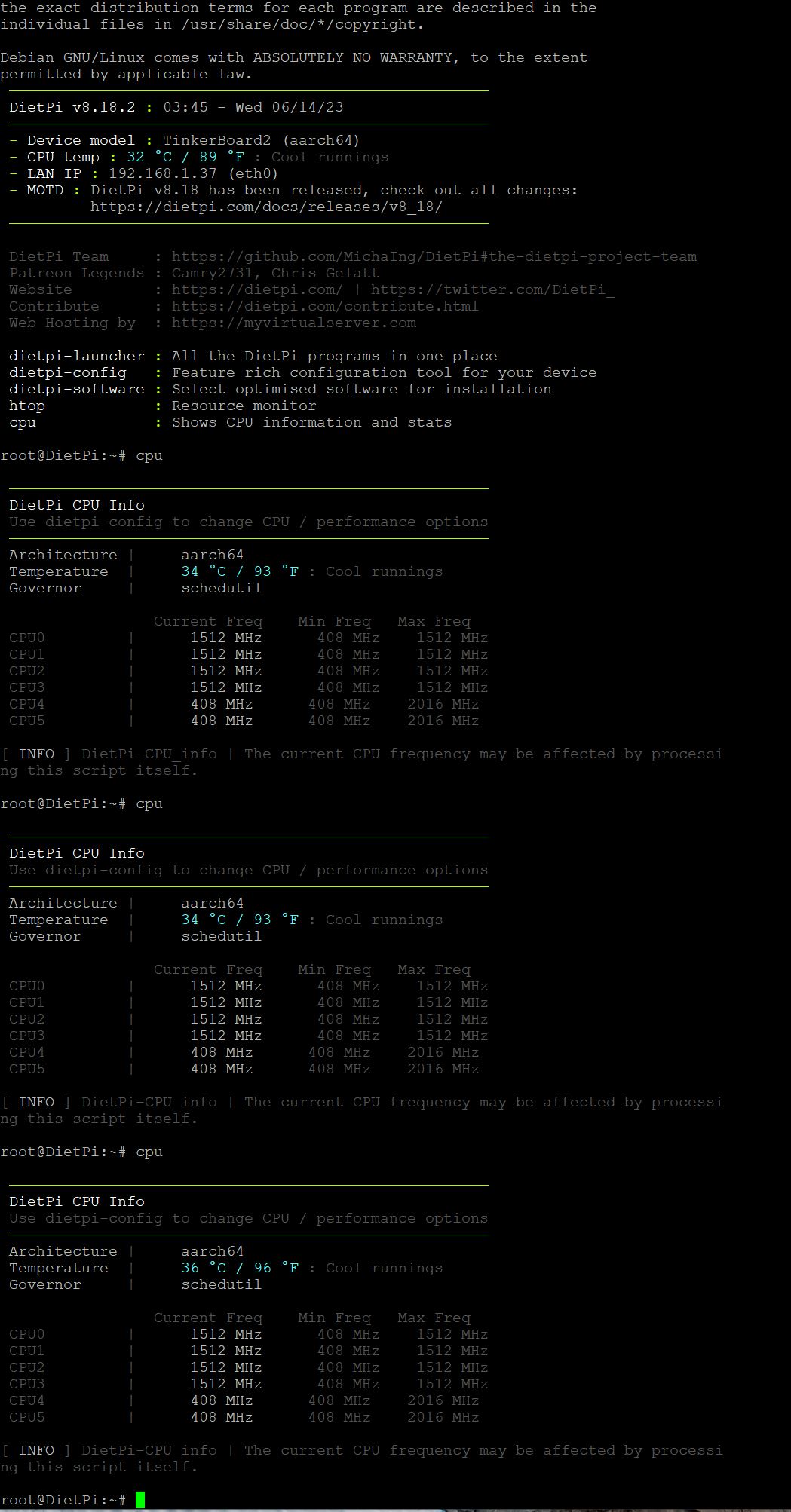Click the 'htop' command name

[x=27, y=406]
